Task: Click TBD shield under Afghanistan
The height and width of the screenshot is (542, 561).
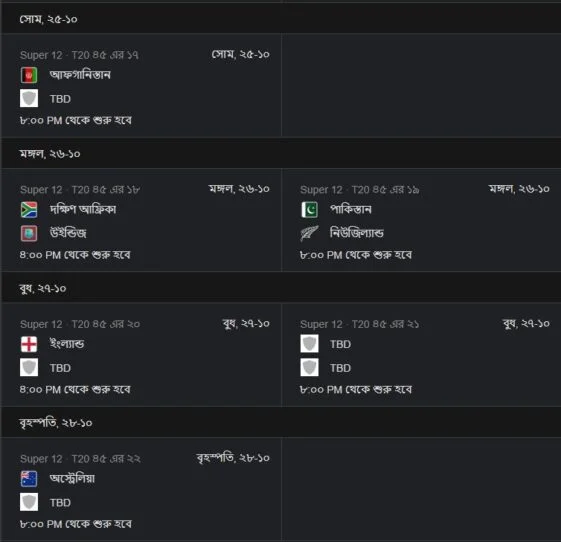Action: tap(29, 98)
